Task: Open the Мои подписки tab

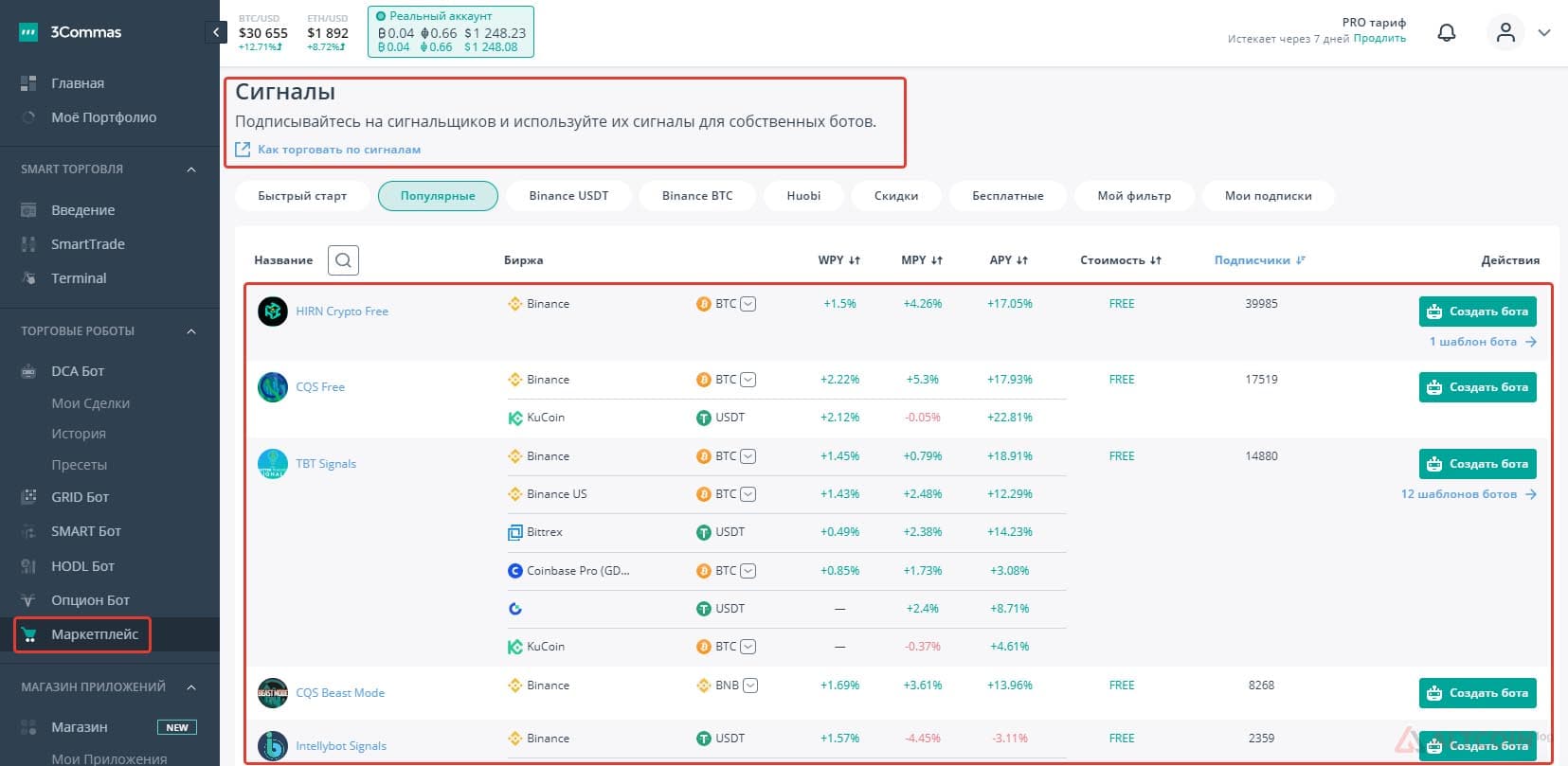Action: 1268,196
